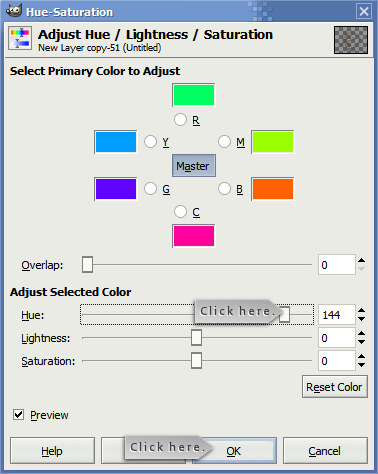
Task: Click the Master toggle button
Action: [194, 166]
